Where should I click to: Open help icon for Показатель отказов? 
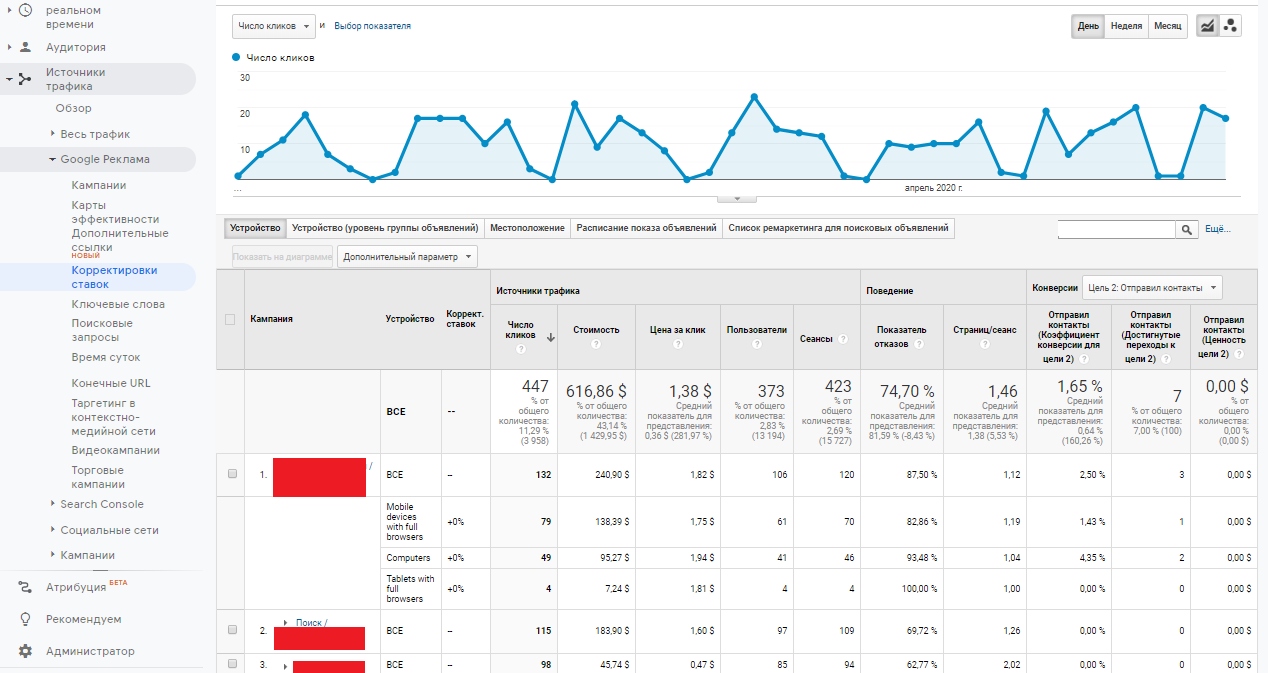pos(918,344)
